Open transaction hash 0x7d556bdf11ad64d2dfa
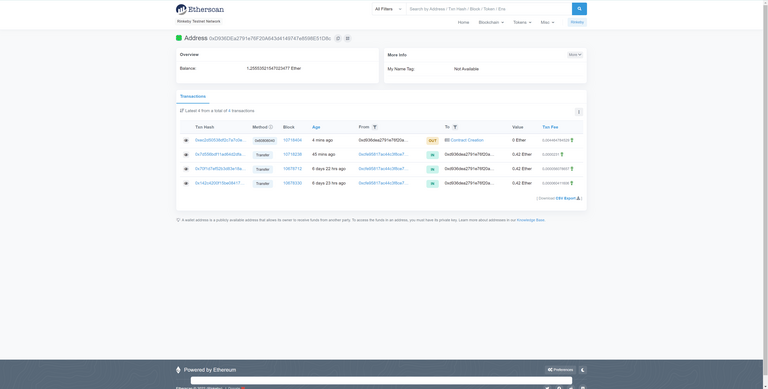 (220, 154)
